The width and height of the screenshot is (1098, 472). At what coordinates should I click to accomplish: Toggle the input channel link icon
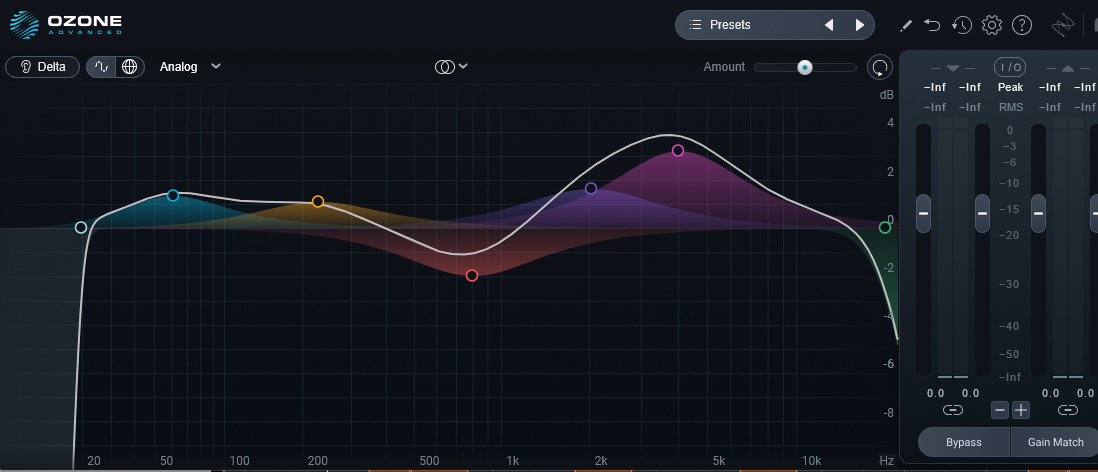pos(952,410)
